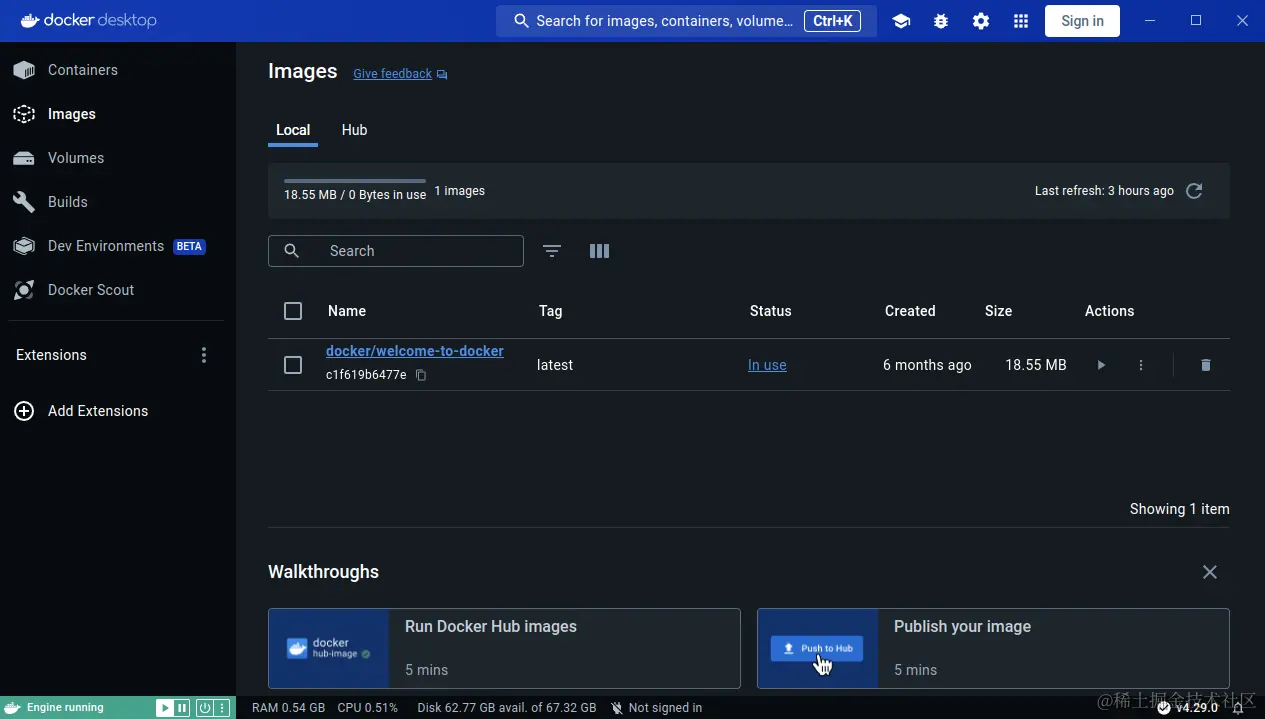Open the feedback icon next to Give feedback
This screenshot has height=719, width=1265.
click(442, 74)
